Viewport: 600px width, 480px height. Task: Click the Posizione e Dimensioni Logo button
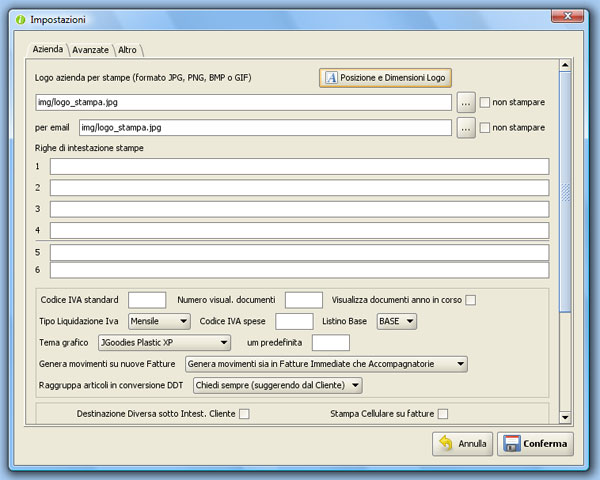click(387, 78)
